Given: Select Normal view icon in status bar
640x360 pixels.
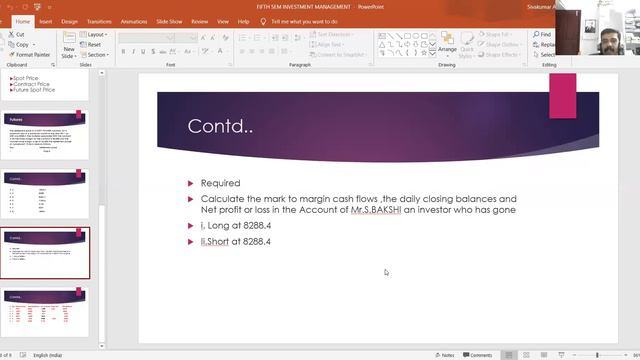Looking at the screenshot, I should 509,355.
